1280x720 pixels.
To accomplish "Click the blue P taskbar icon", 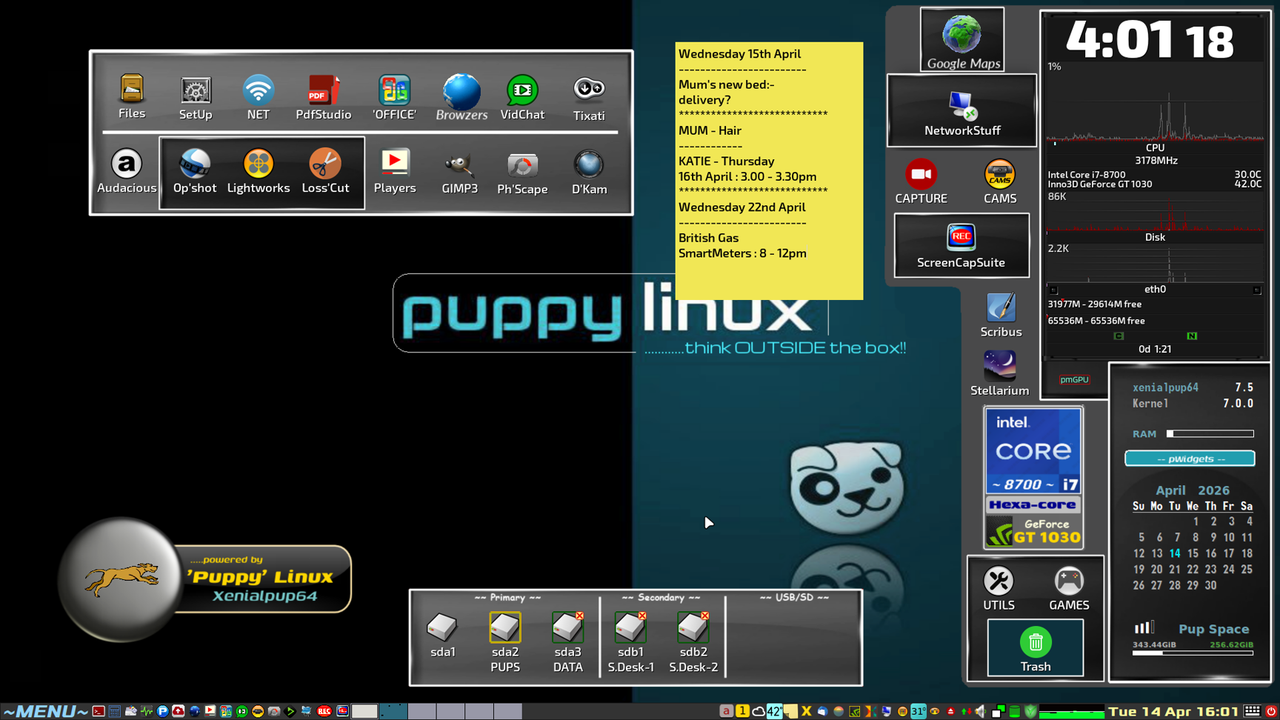I will coord(162,711).
